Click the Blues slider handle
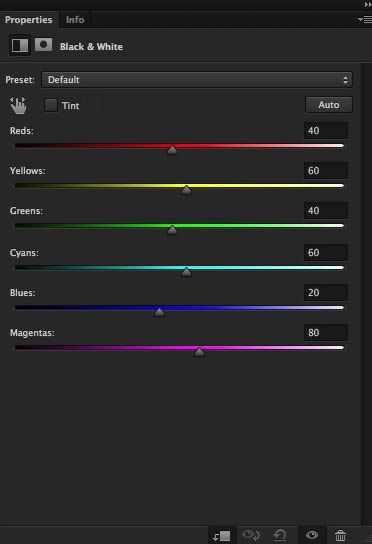Screen dimensions: 372x544 [x=159, y=312]
